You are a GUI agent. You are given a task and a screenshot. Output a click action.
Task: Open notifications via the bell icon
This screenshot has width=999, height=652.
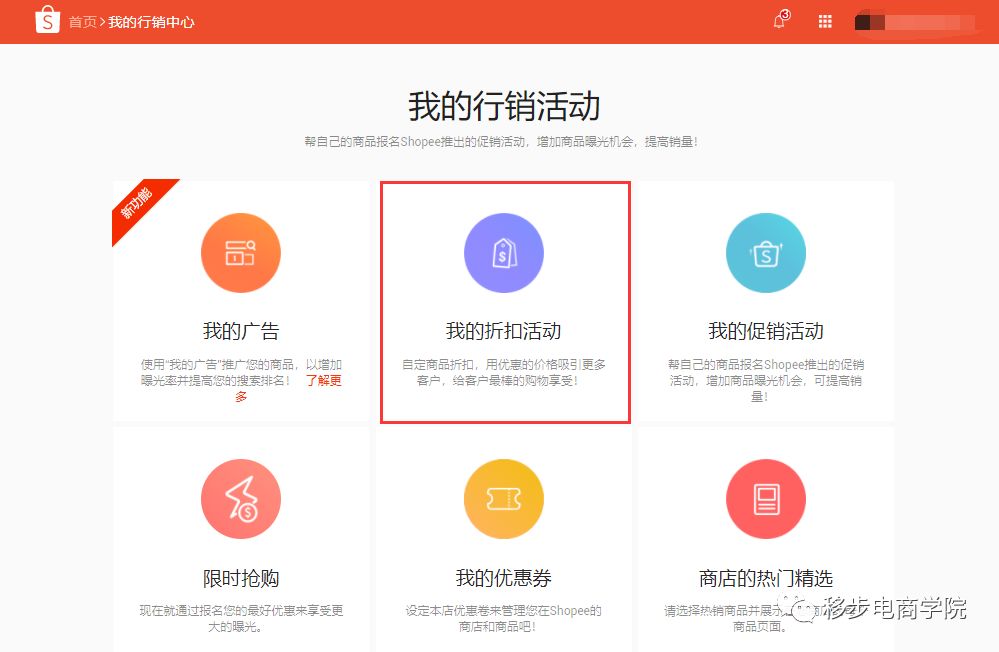pos(779,21)
